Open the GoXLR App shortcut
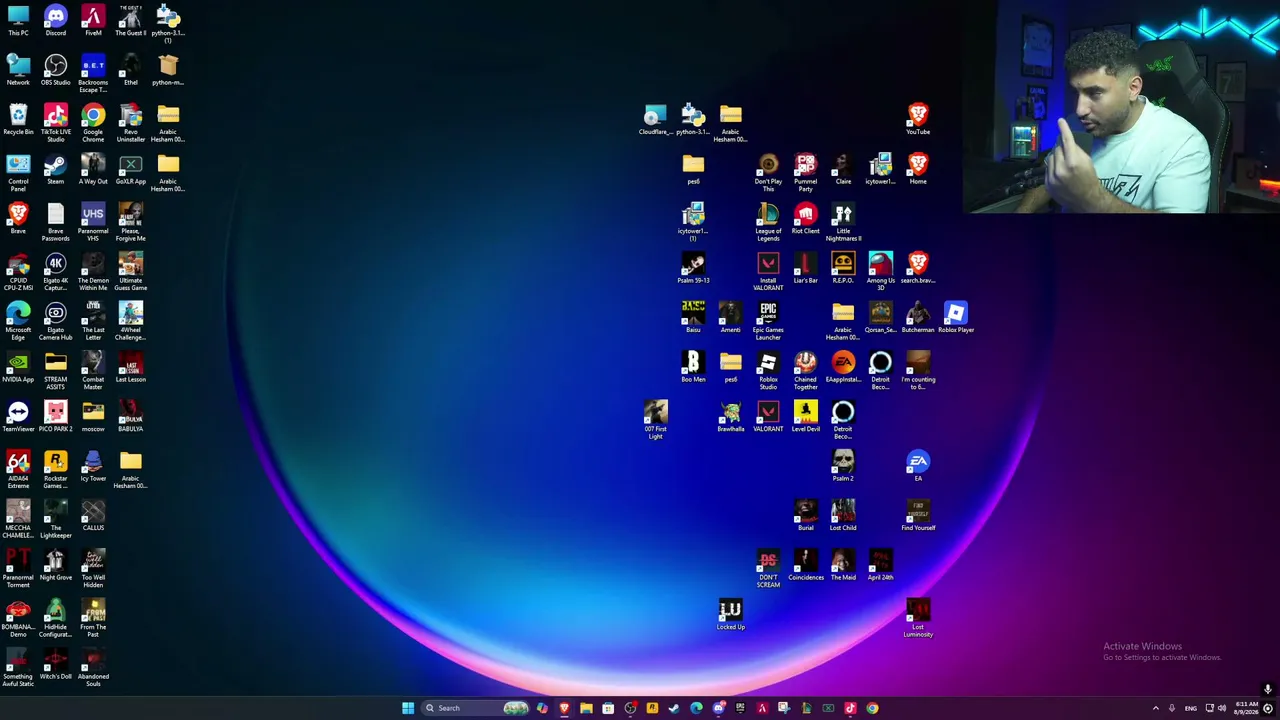The height and width of the screenshot is (720, 1280). click(130, 169)
